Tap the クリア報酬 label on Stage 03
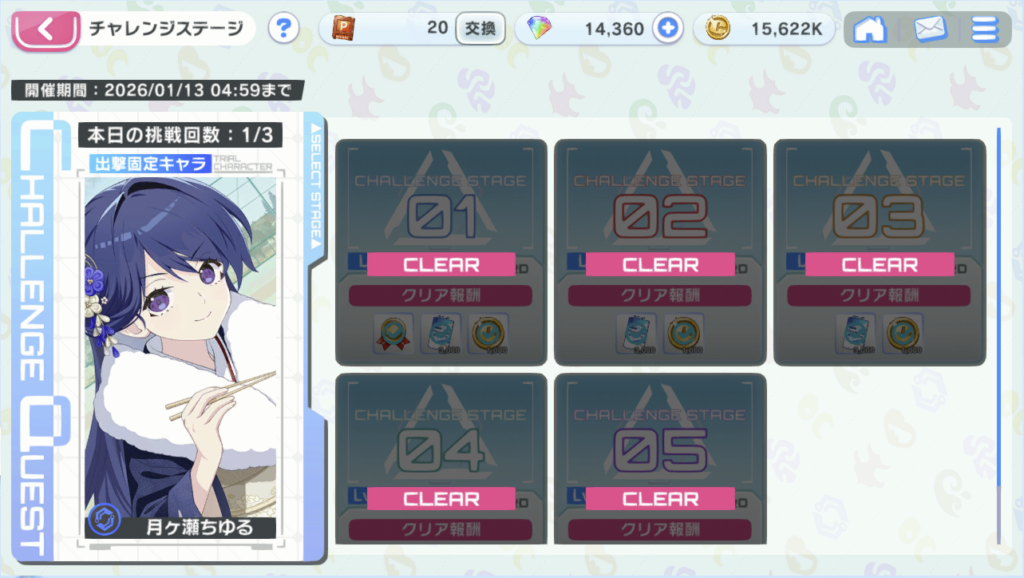Viewport: 1024px width, 578px height. tap(879, 295)
